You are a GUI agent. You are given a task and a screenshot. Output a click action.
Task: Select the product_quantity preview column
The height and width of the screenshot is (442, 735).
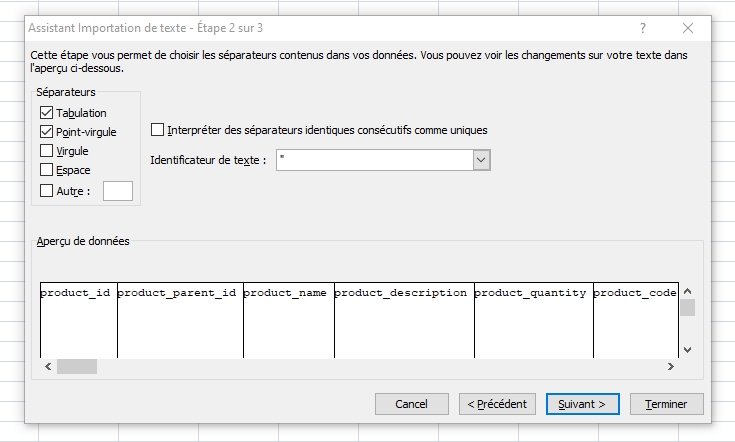(x=534, y=320)
